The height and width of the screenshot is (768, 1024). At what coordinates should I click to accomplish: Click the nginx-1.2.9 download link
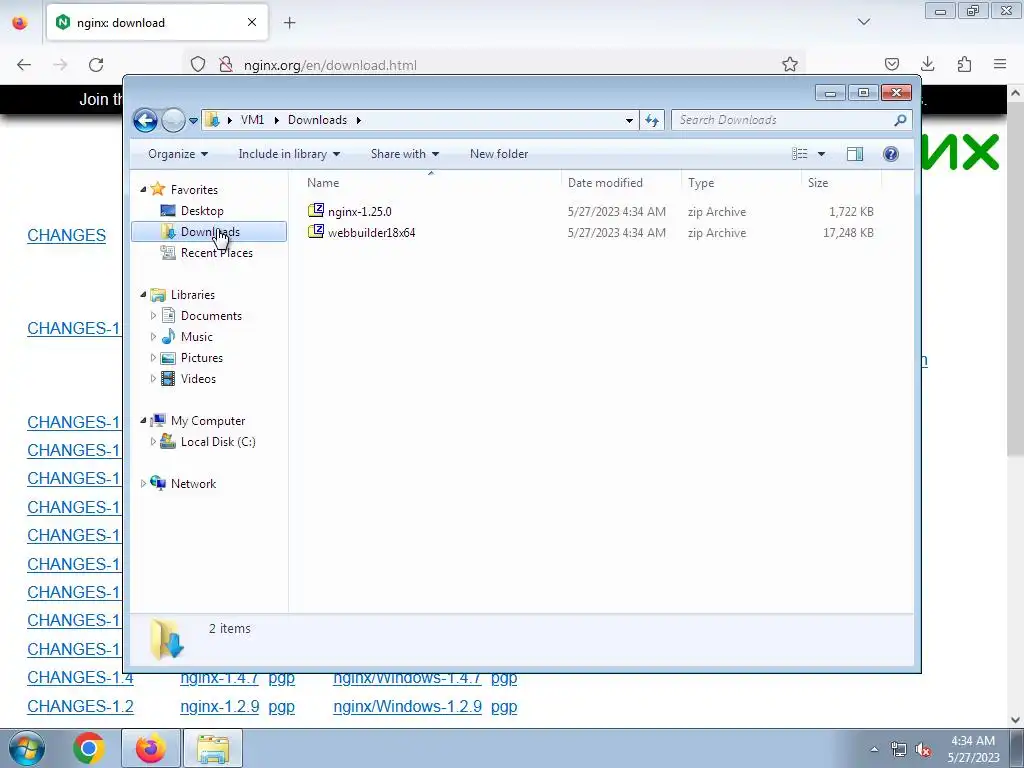(219, 707)
